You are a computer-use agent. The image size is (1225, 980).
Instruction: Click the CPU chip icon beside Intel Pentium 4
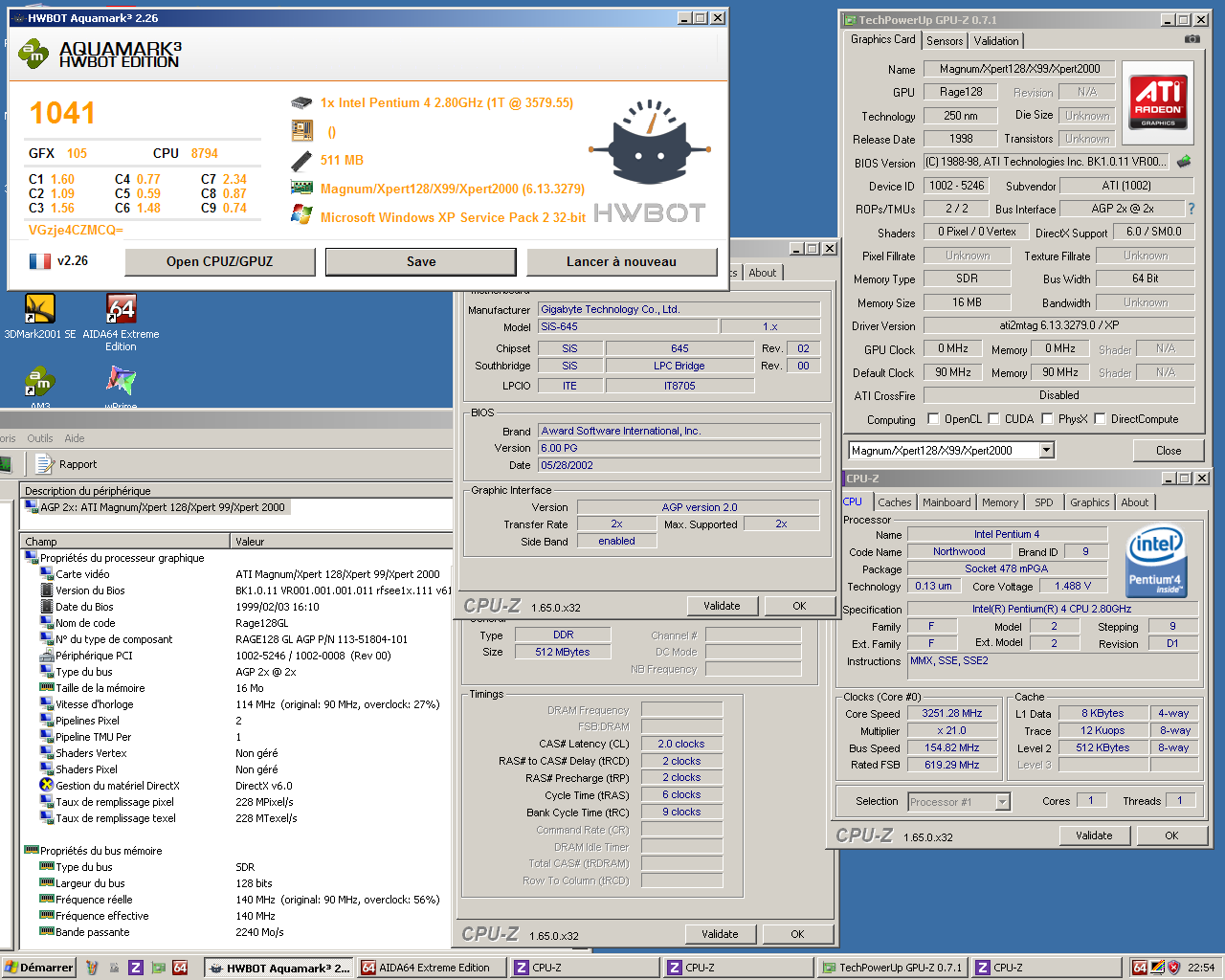[301, 102]
